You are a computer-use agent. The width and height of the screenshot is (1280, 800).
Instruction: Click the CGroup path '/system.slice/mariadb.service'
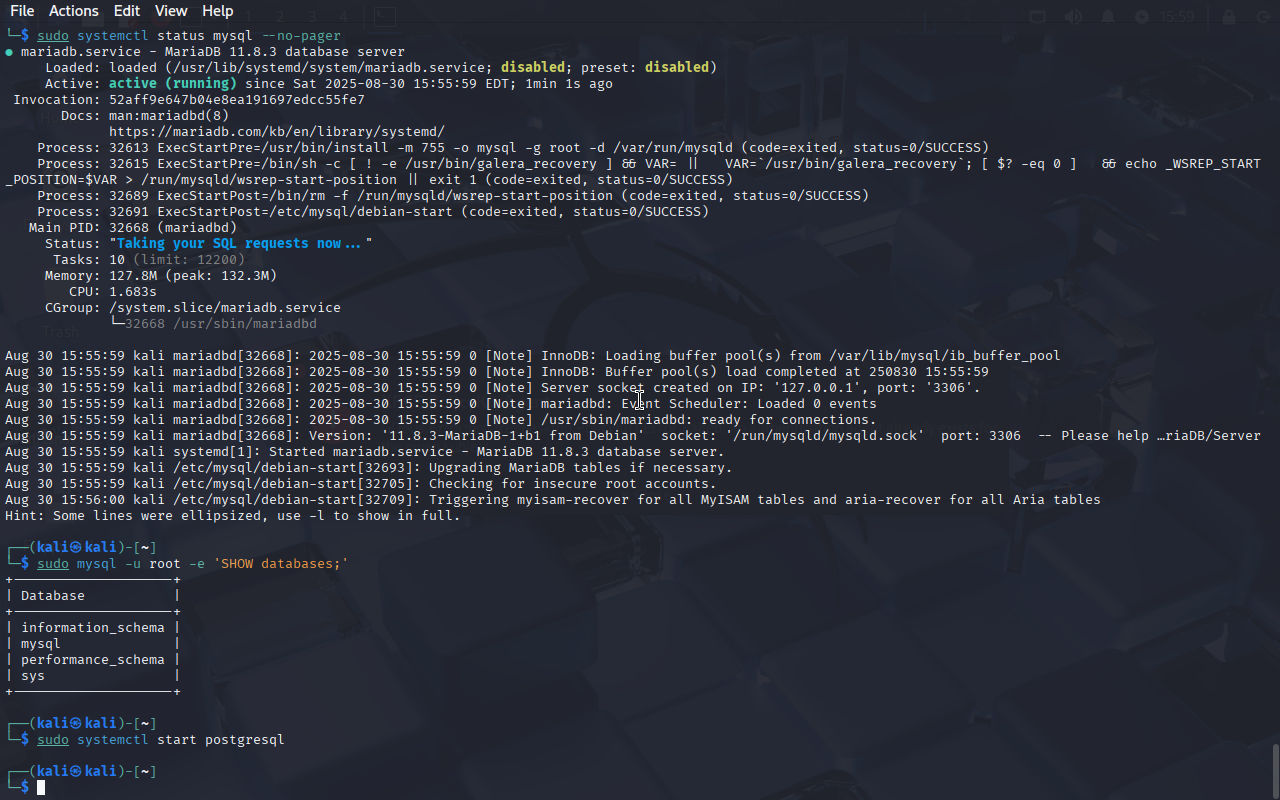pyautogui.click(x=225, y=308)
